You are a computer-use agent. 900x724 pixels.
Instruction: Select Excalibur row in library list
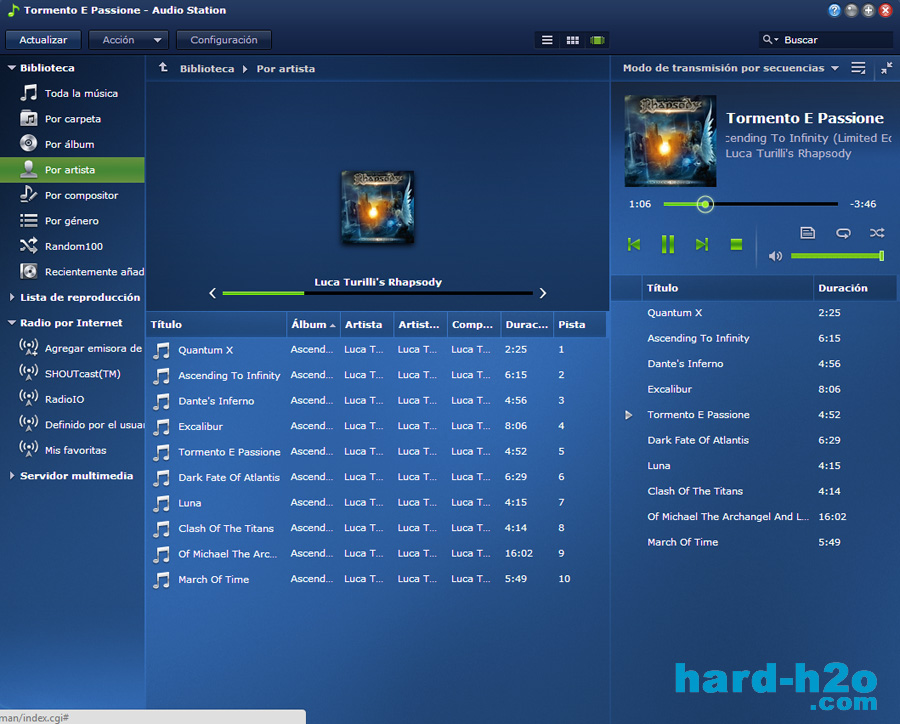coord(377,426)
